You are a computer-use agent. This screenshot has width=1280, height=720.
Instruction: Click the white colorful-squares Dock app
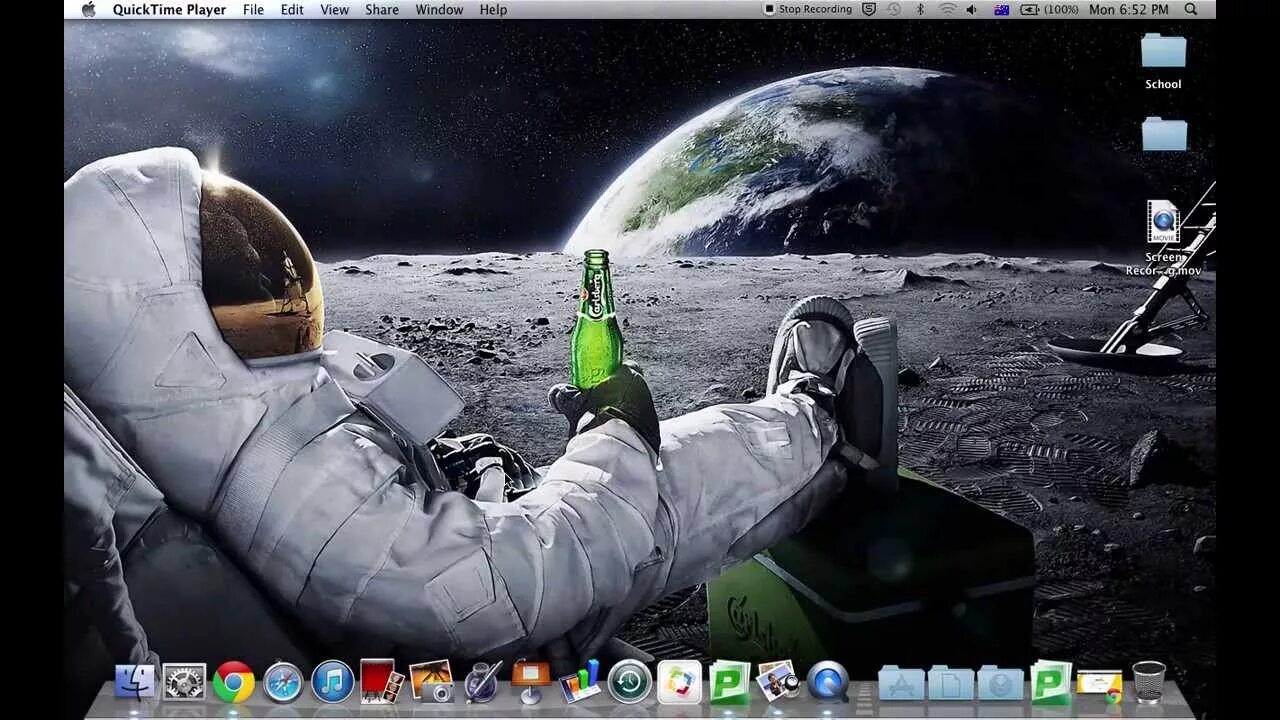point(680,682)
